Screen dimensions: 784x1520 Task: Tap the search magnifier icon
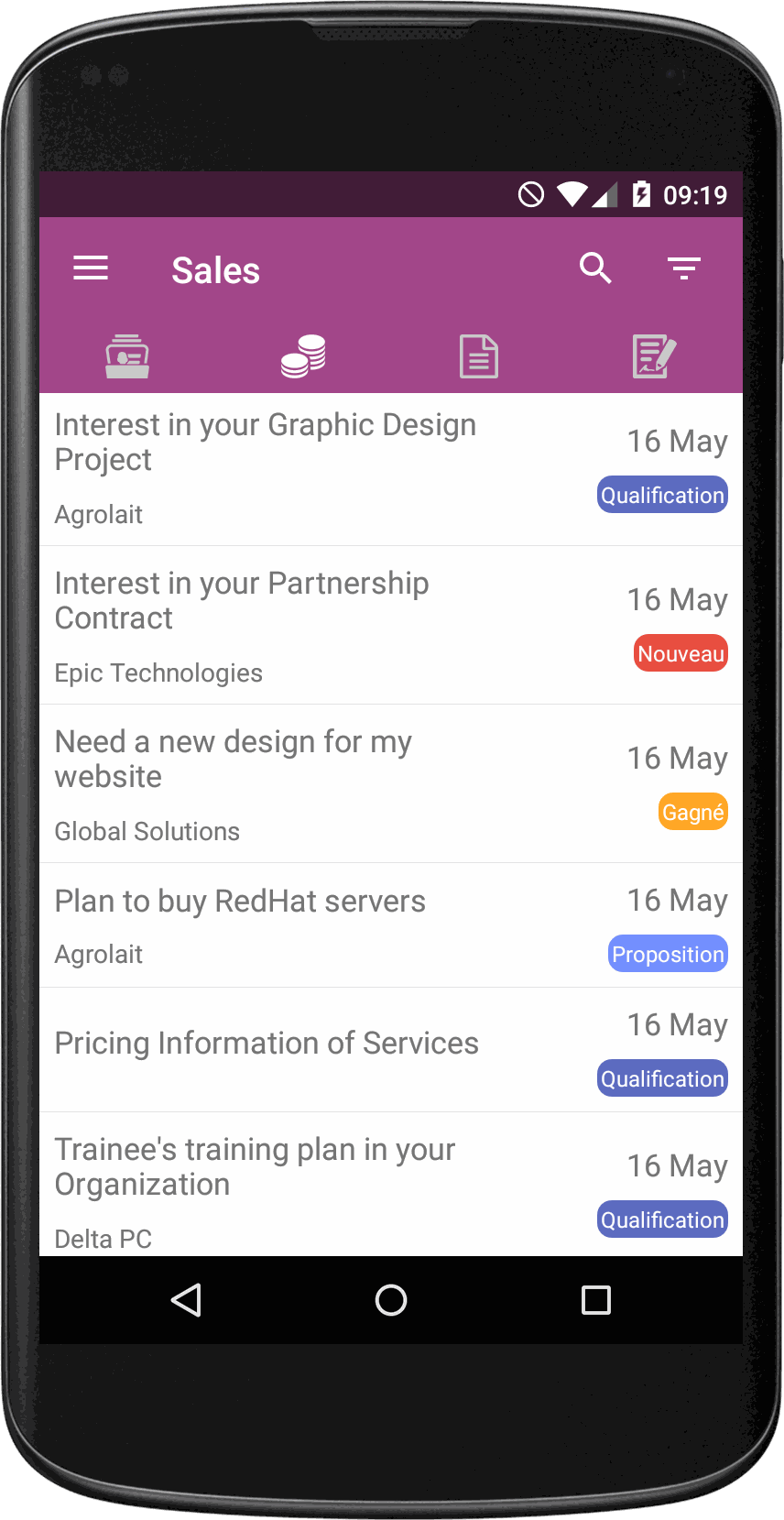pos(595,268)
